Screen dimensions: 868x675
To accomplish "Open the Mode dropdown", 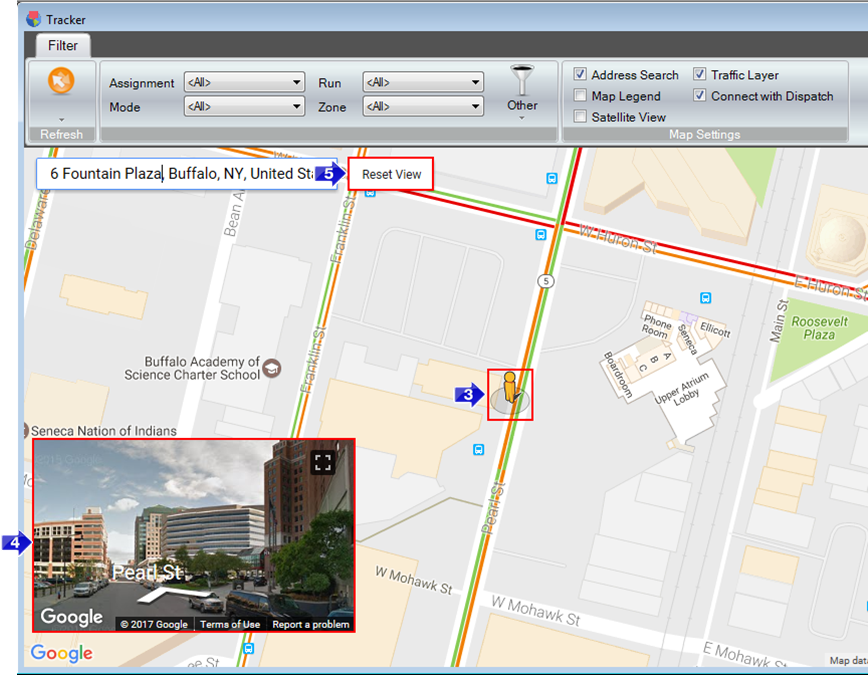I will click(244, 106).
